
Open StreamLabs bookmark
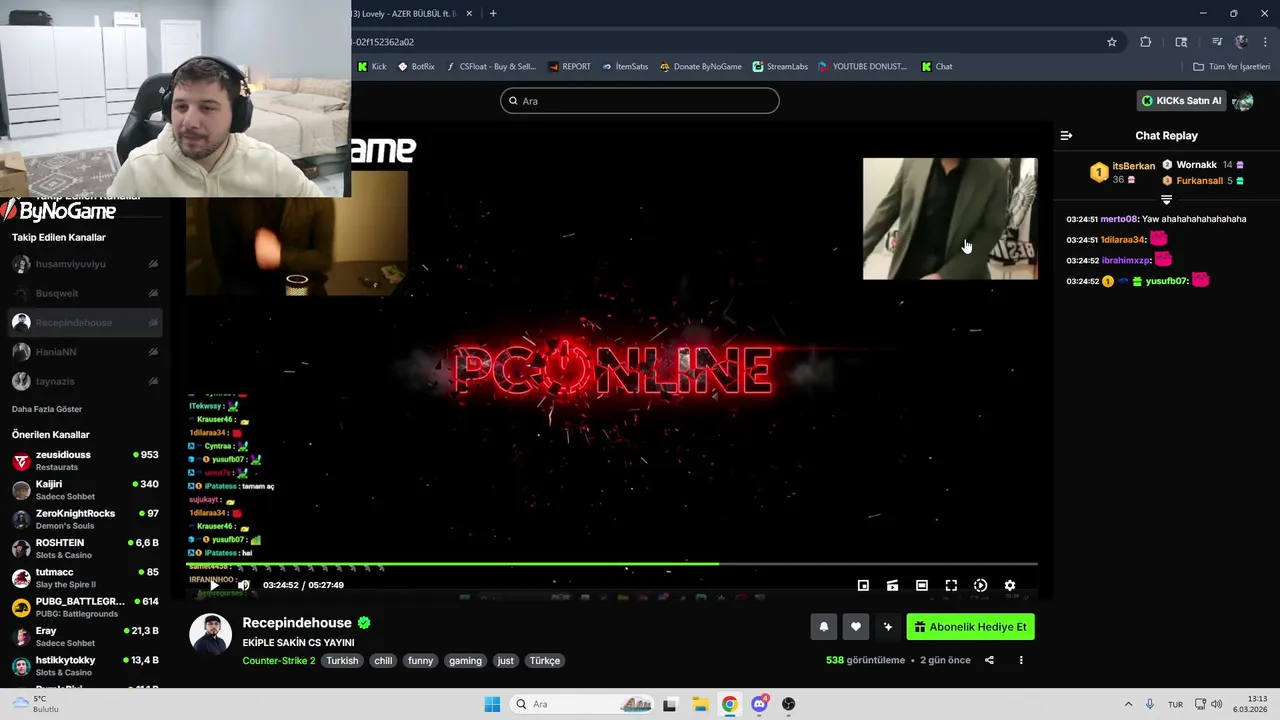pos(780,67)
